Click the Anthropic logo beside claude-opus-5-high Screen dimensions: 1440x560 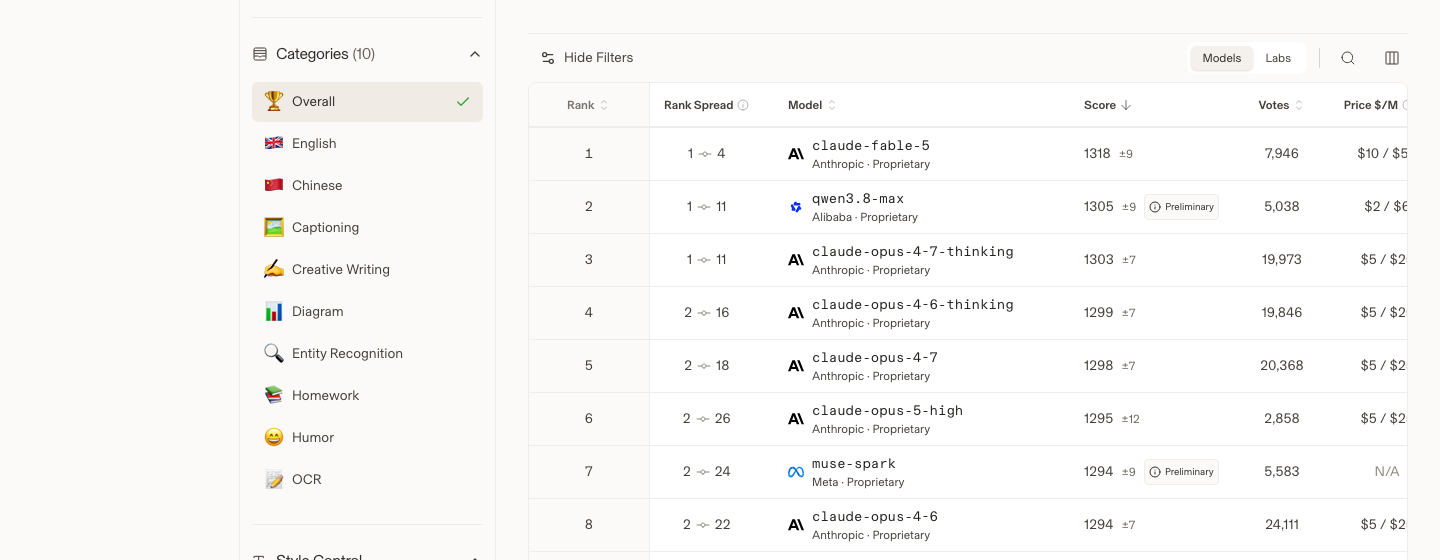tap(796, 419)
